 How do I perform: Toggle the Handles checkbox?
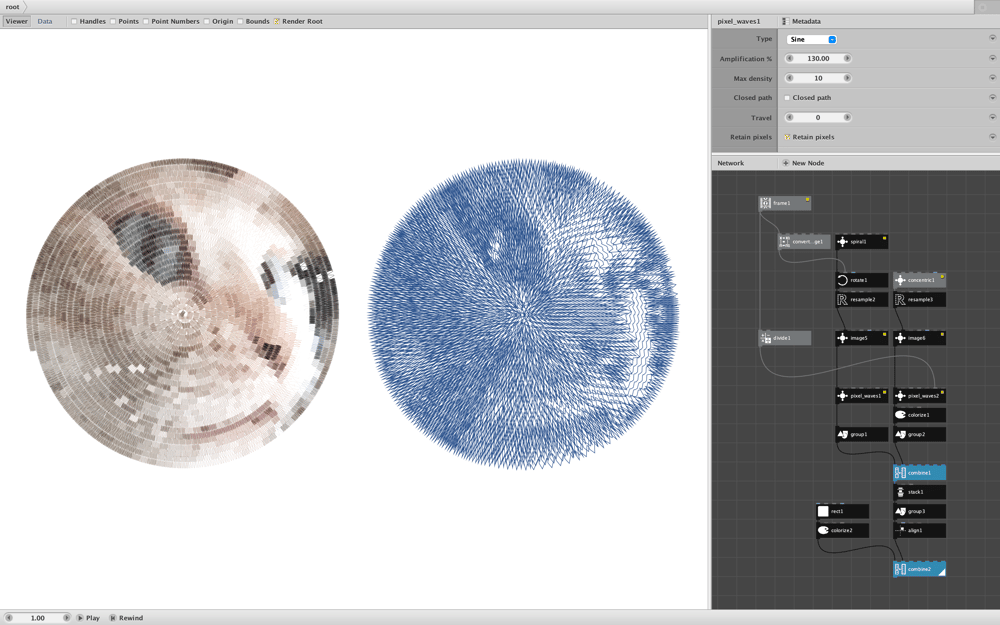pos(74,21)
